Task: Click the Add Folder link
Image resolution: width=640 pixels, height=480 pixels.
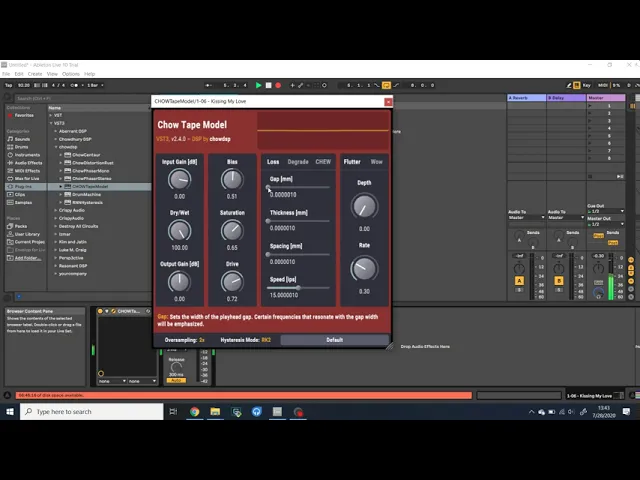Action: pos(24,258)
